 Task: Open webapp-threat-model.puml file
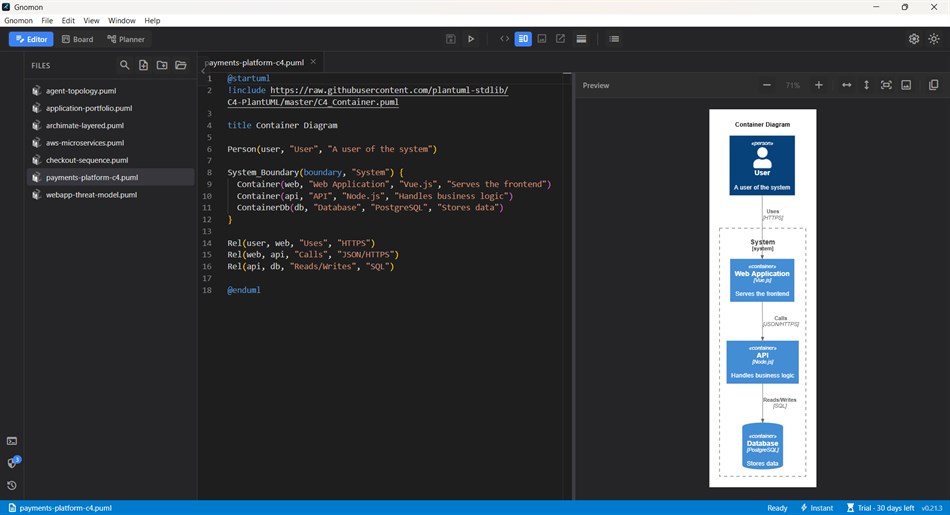(111, 194)
